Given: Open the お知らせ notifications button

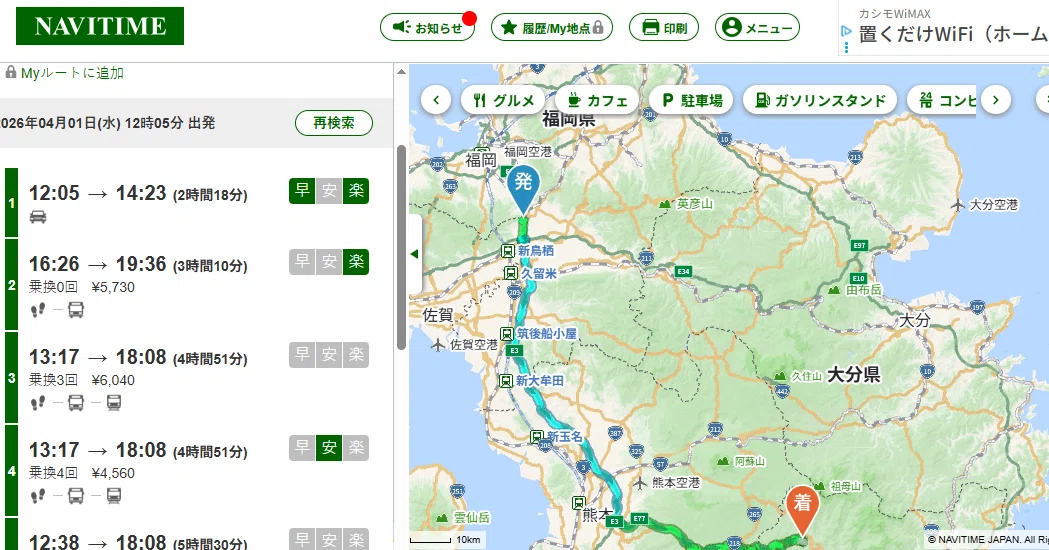Looking at the screenshot, I should [x=427, y=27].
